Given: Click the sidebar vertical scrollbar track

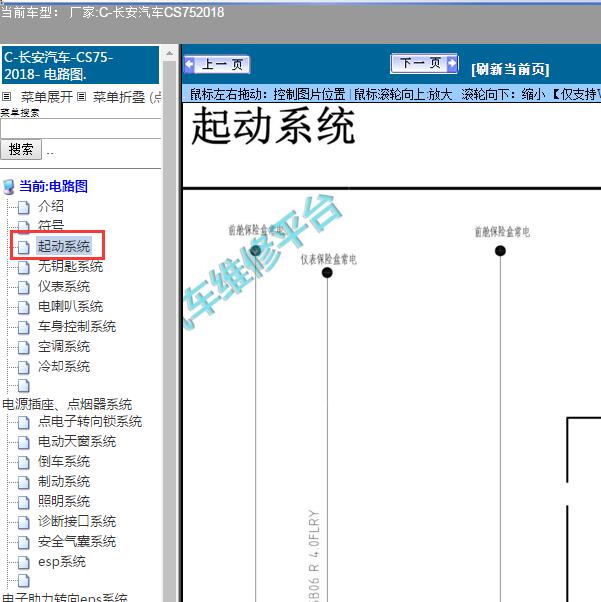Looking at the screenshot, I should [x=169, y=330].
